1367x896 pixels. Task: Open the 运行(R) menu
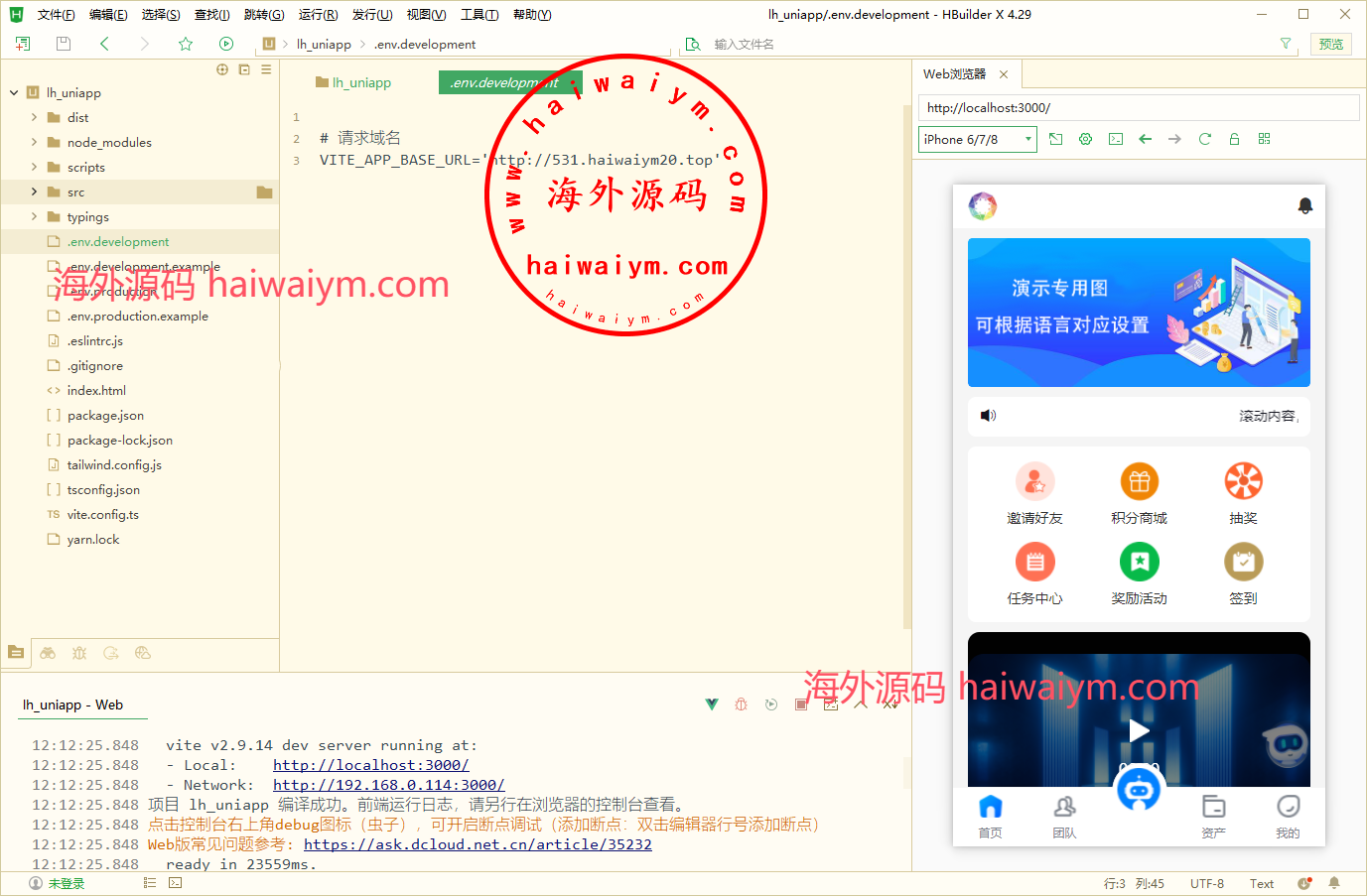click(x=318, y=15)
